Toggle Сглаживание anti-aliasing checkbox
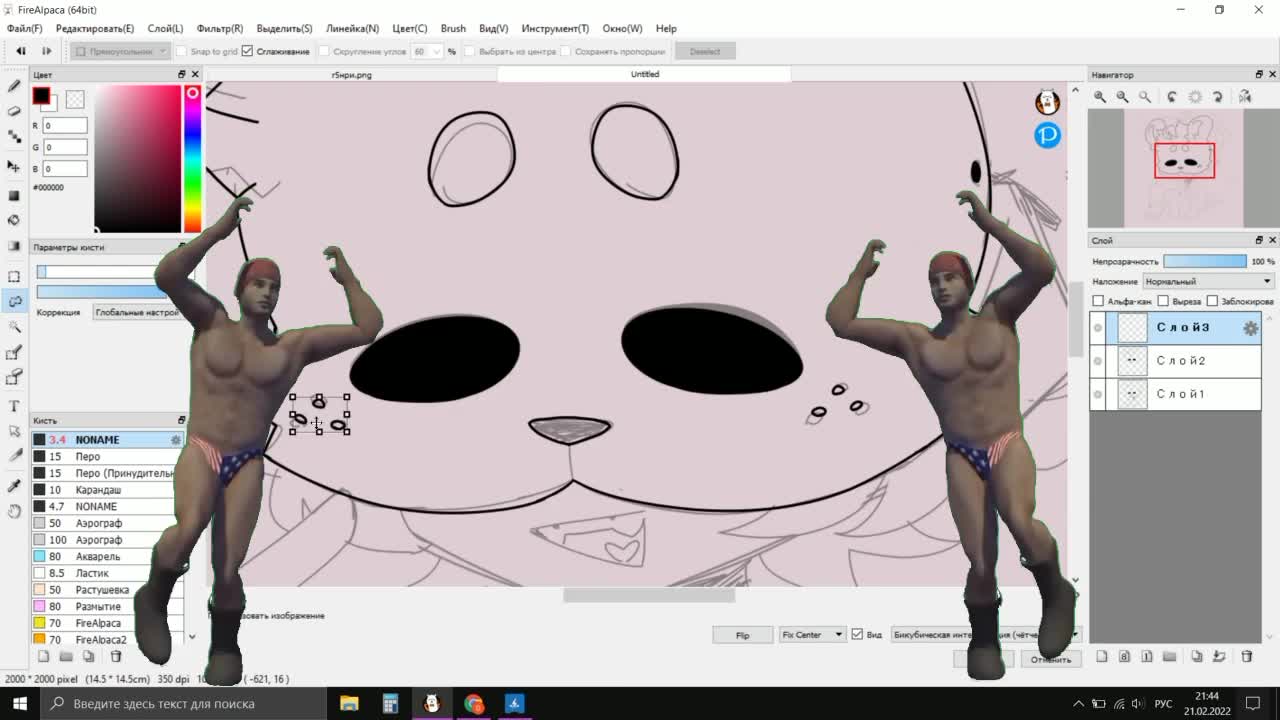Image resolution: width=1280 pixels, height=720 pixels. (x=247, y=51)
